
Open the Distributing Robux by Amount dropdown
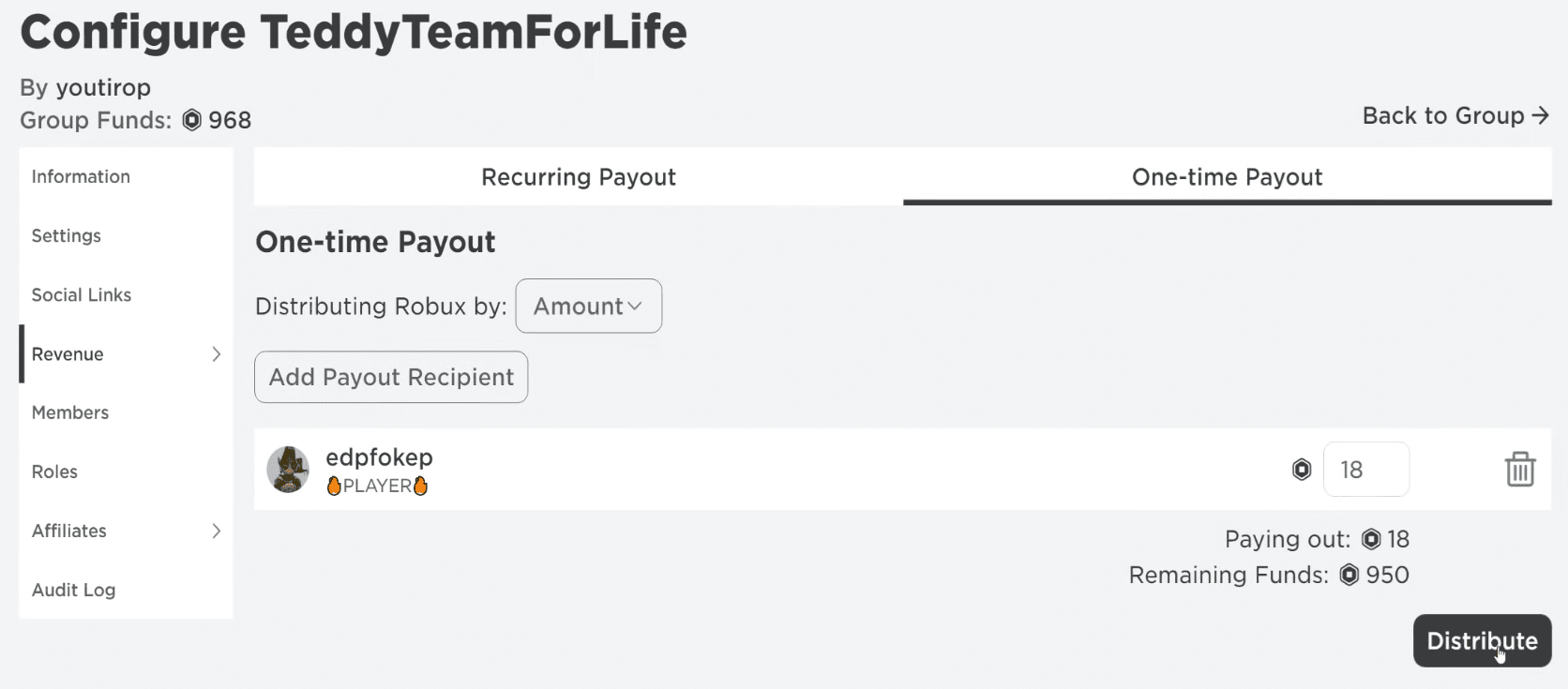tap(588, 306)
